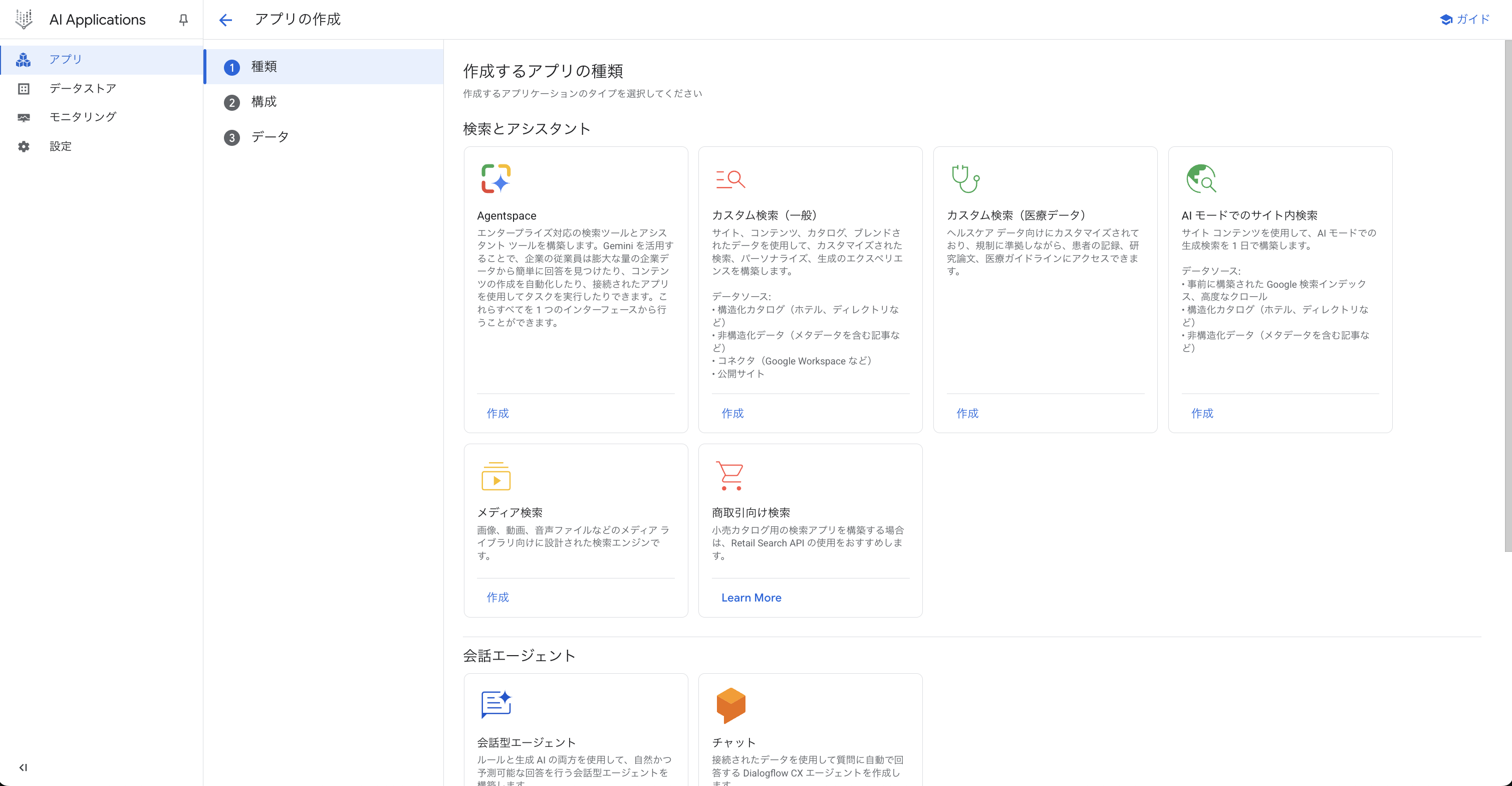
Task: Click the 会話型エージェント chat sparkle icon
Action: coord(495,704)
